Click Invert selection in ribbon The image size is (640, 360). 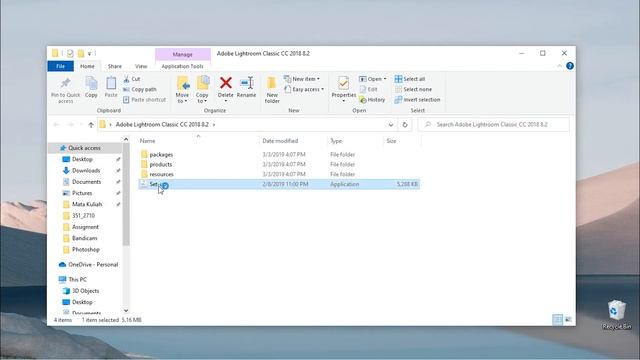coord(417,100)
